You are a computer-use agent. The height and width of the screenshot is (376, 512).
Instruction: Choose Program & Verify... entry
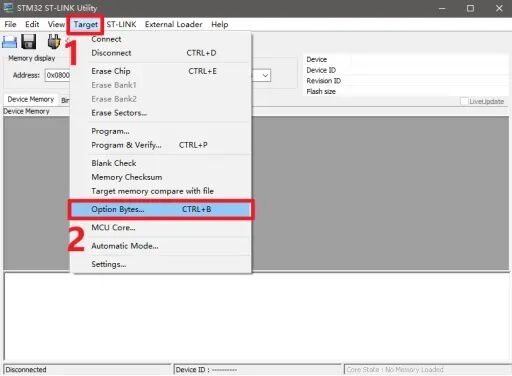coord(161,145)
